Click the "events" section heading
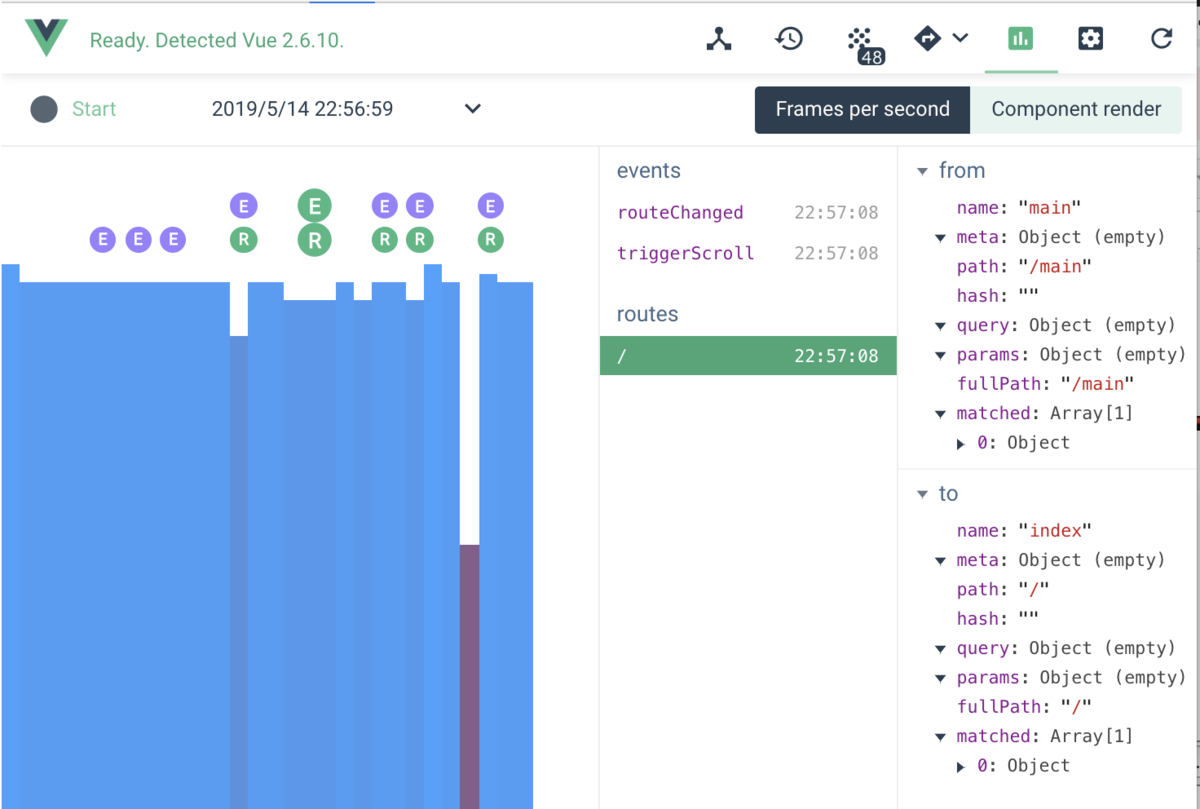This screenshot has height=809, width=1200. tap(649, 171)
